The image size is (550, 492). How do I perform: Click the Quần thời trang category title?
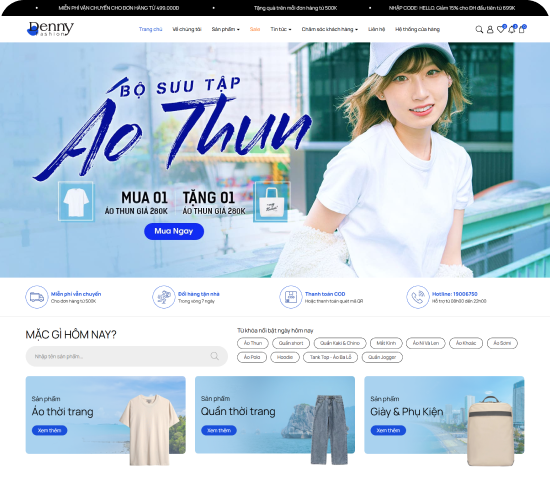(238, 411)
